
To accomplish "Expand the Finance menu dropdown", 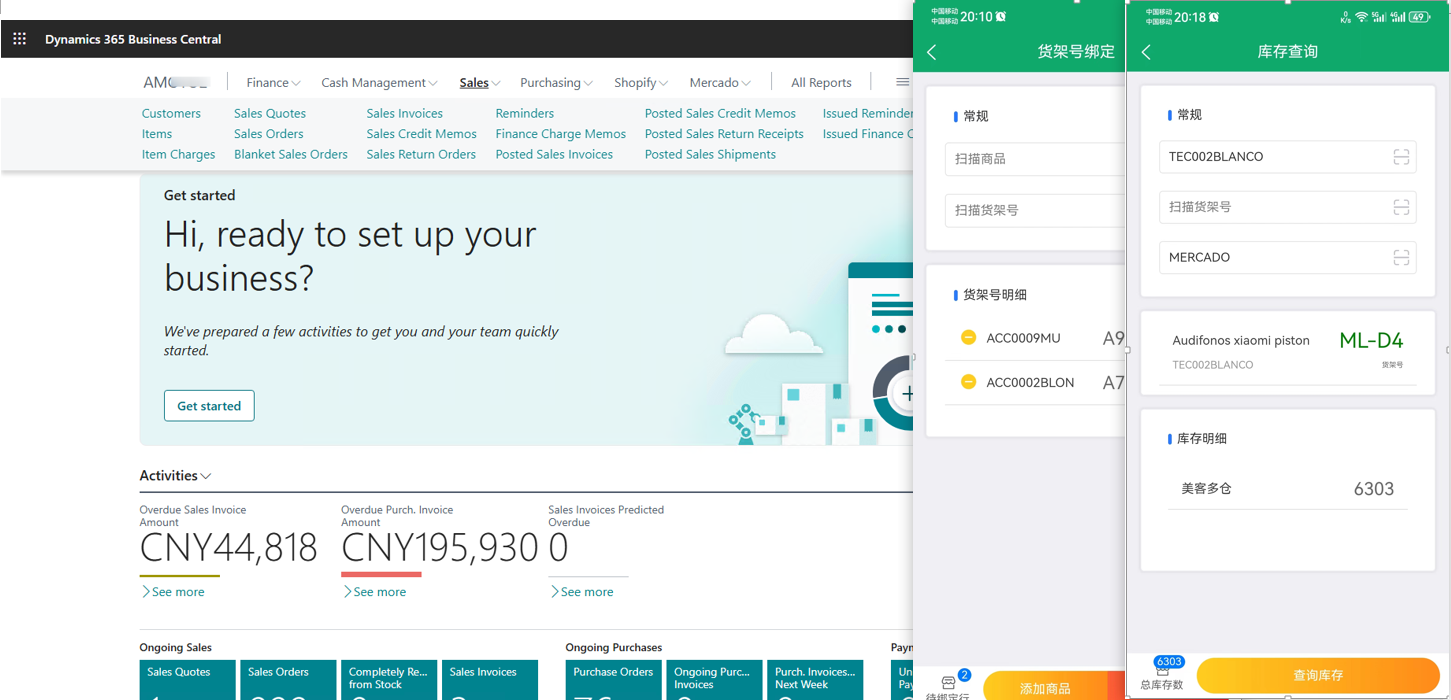I will pyautogui.click(x=273, y=83).
